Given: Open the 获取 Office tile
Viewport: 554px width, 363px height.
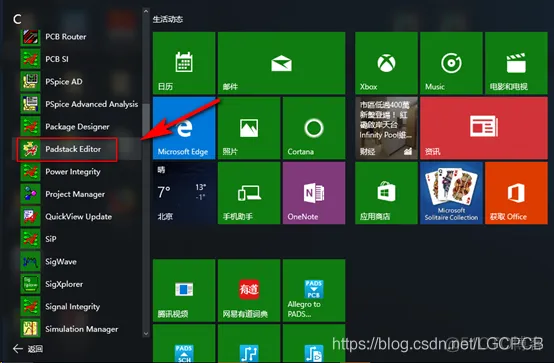Looking at the screenshot, I should point(516,193).
